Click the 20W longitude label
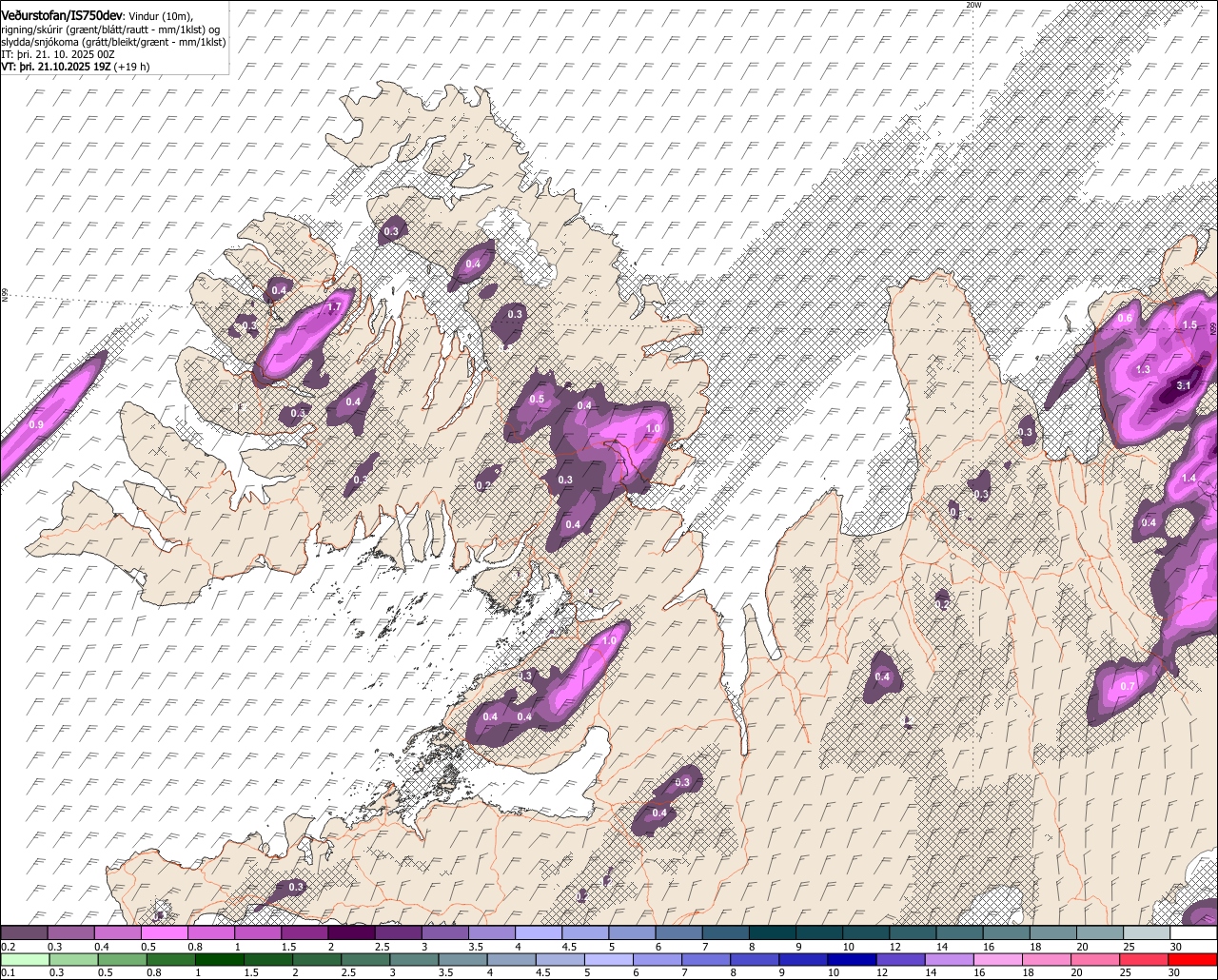This screenshot has width=1218, height=980. (972, 5)
